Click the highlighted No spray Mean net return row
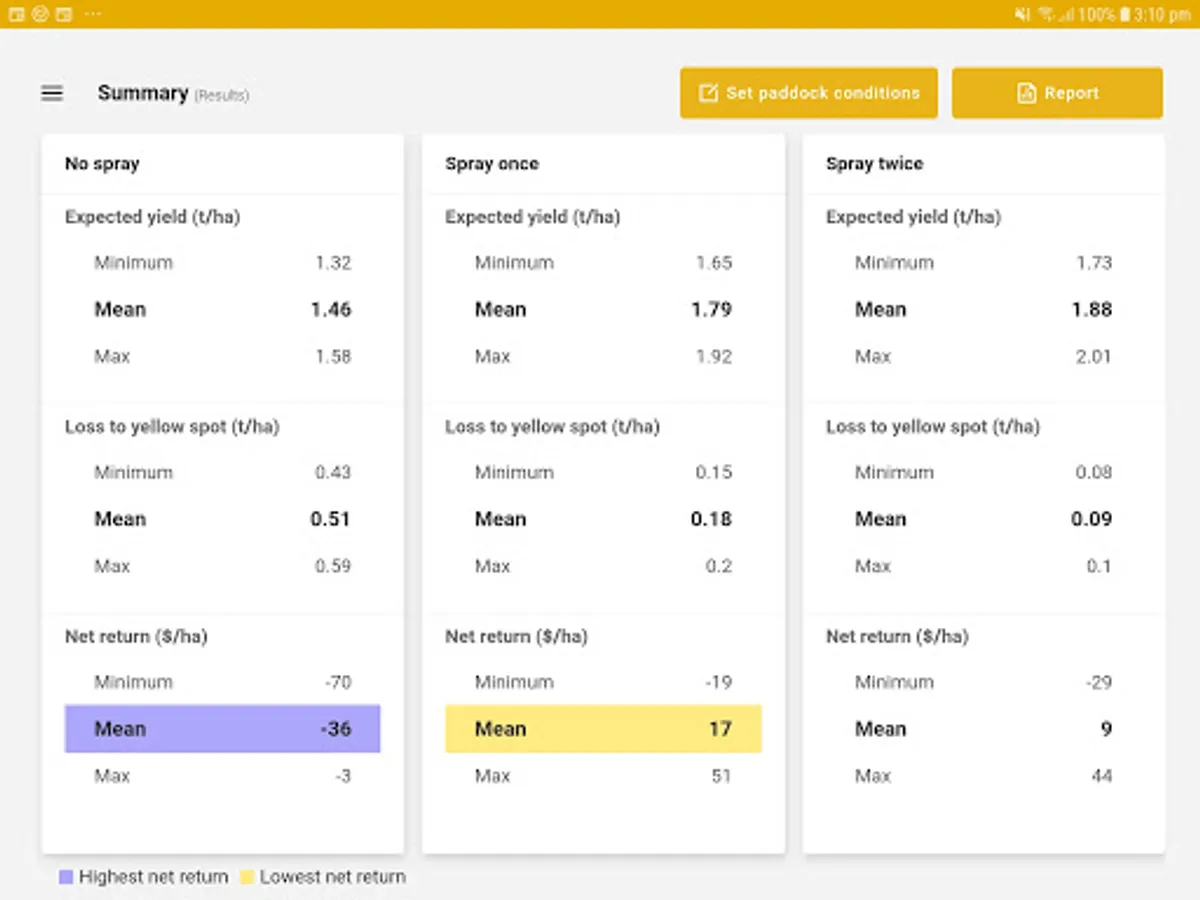Image resolution: width=1200 pixels, height=900 pixels. point(222,729)
